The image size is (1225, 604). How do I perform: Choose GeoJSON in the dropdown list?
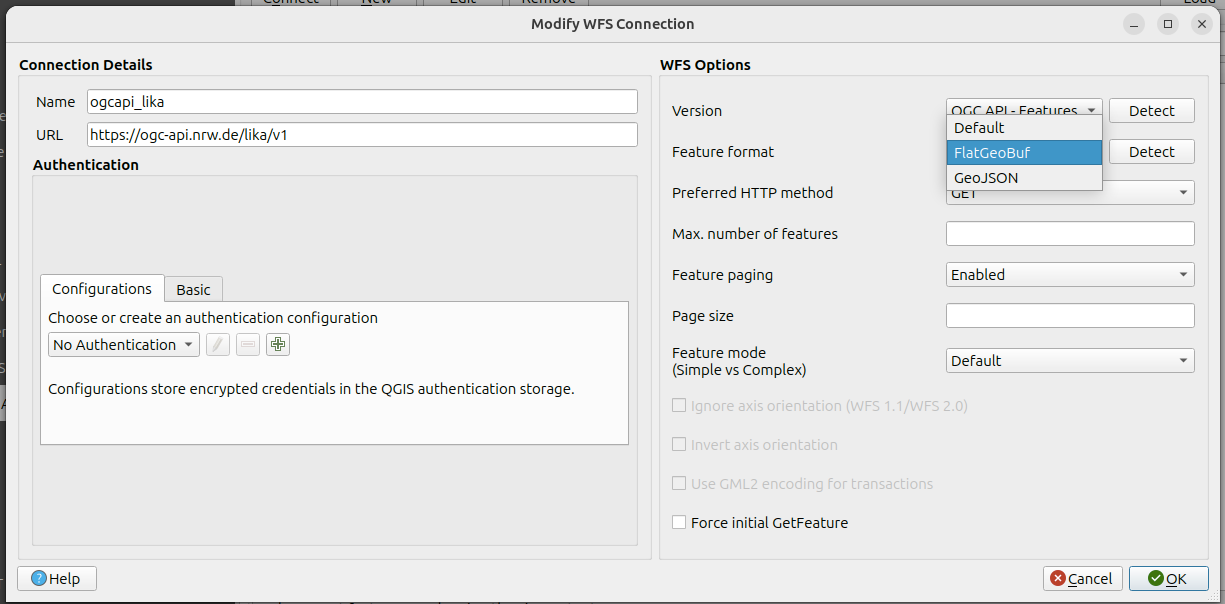click(x=1023, y=178)
